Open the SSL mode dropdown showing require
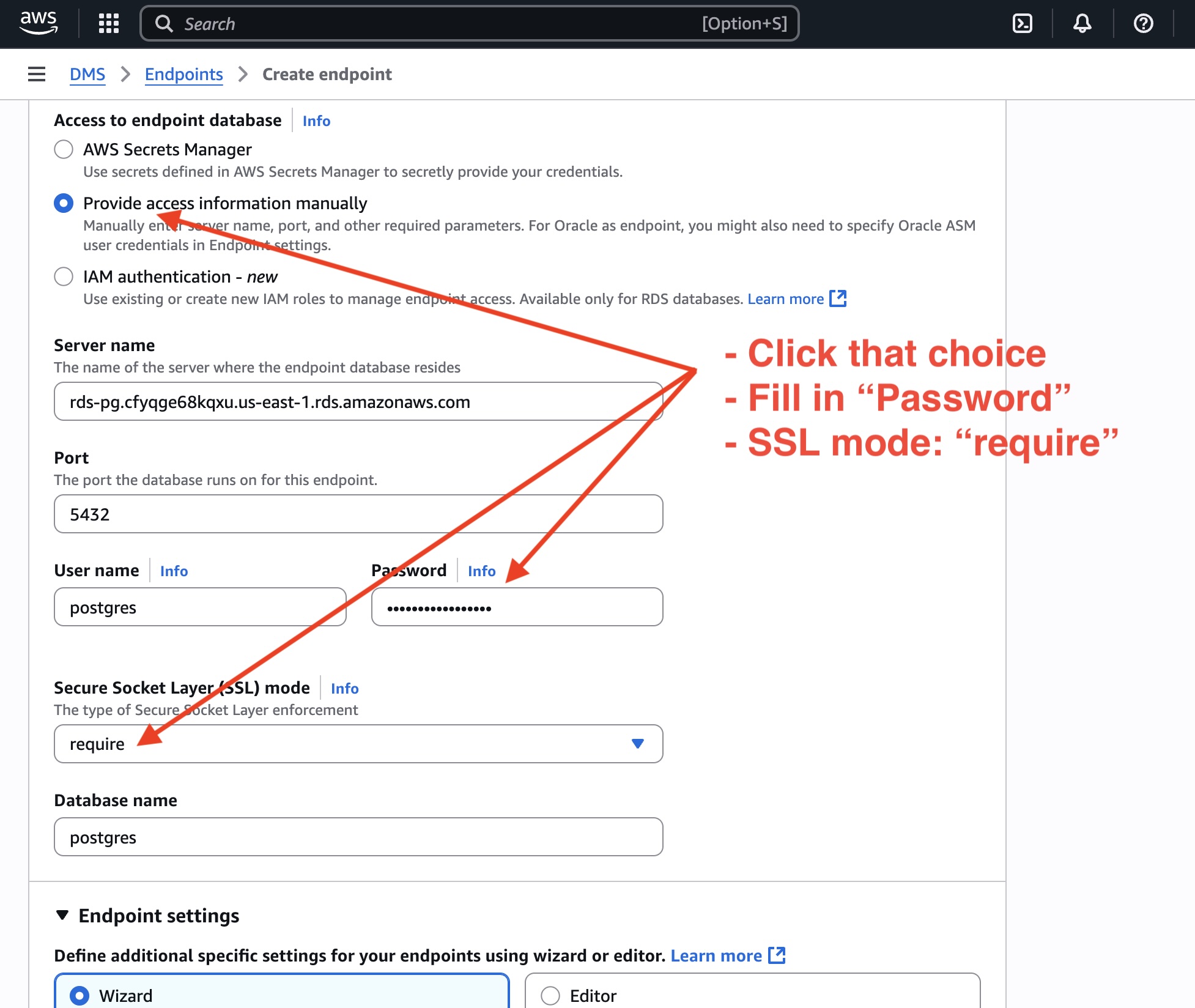Viewport: 1195px width, 1008px height. coord(358,744)
